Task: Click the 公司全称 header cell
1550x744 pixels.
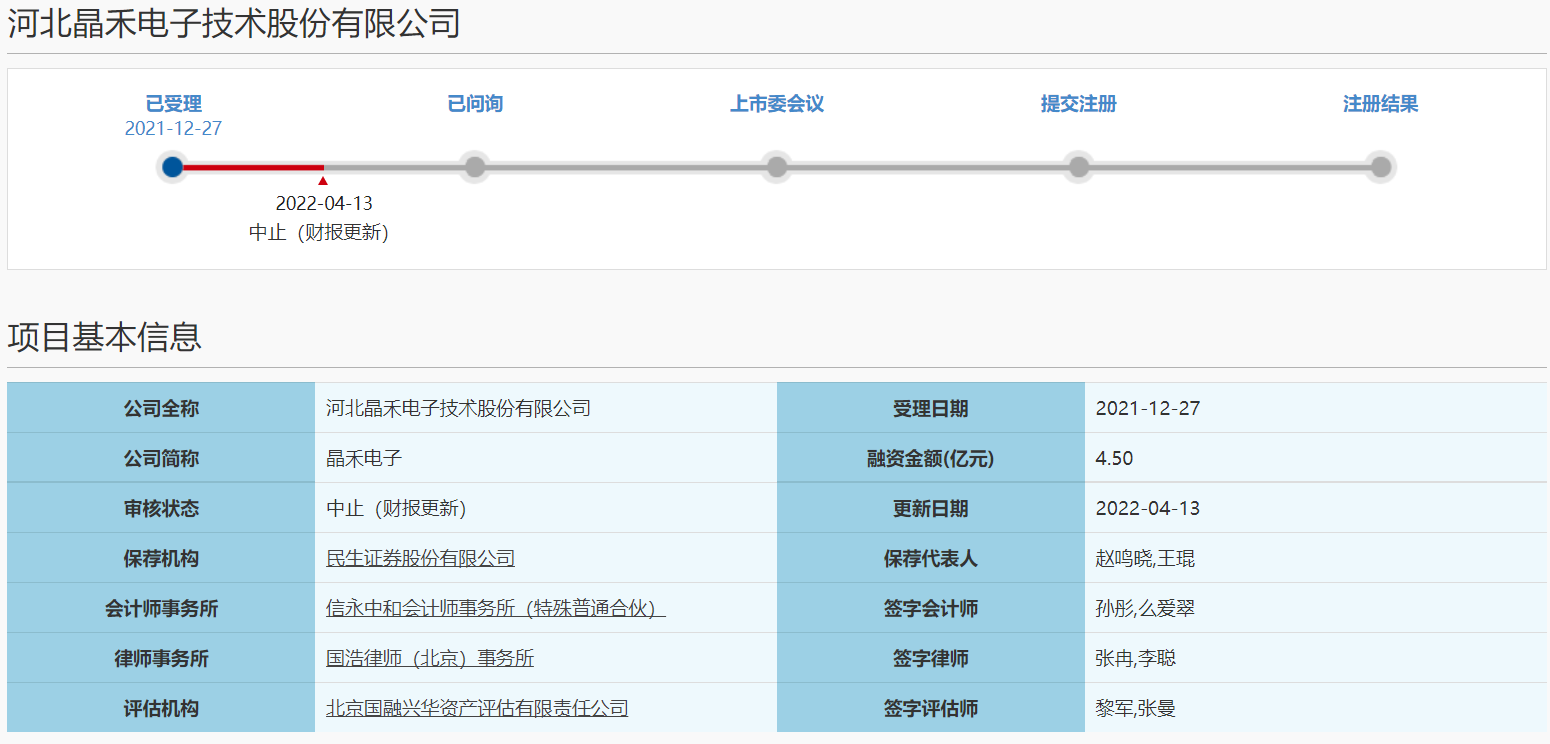Action: (x=161, y=408)
